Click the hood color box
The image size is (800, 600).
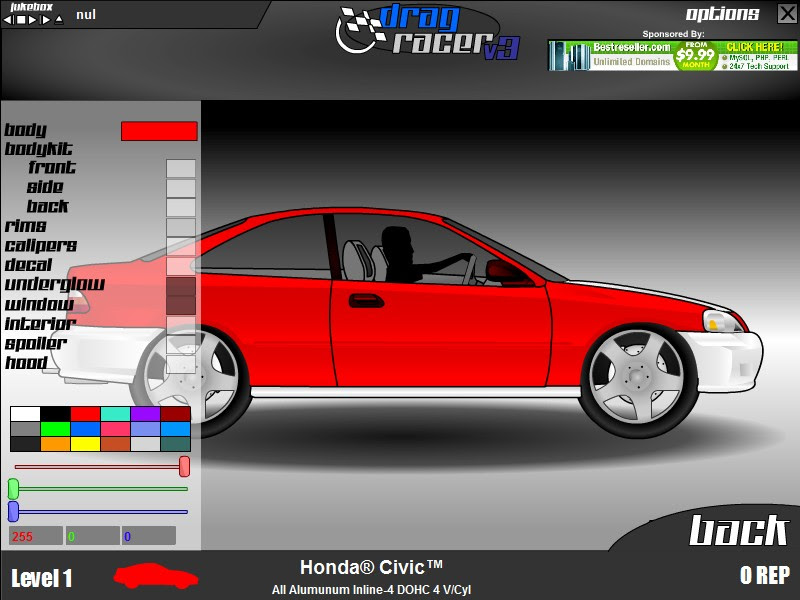pos(181,364)
